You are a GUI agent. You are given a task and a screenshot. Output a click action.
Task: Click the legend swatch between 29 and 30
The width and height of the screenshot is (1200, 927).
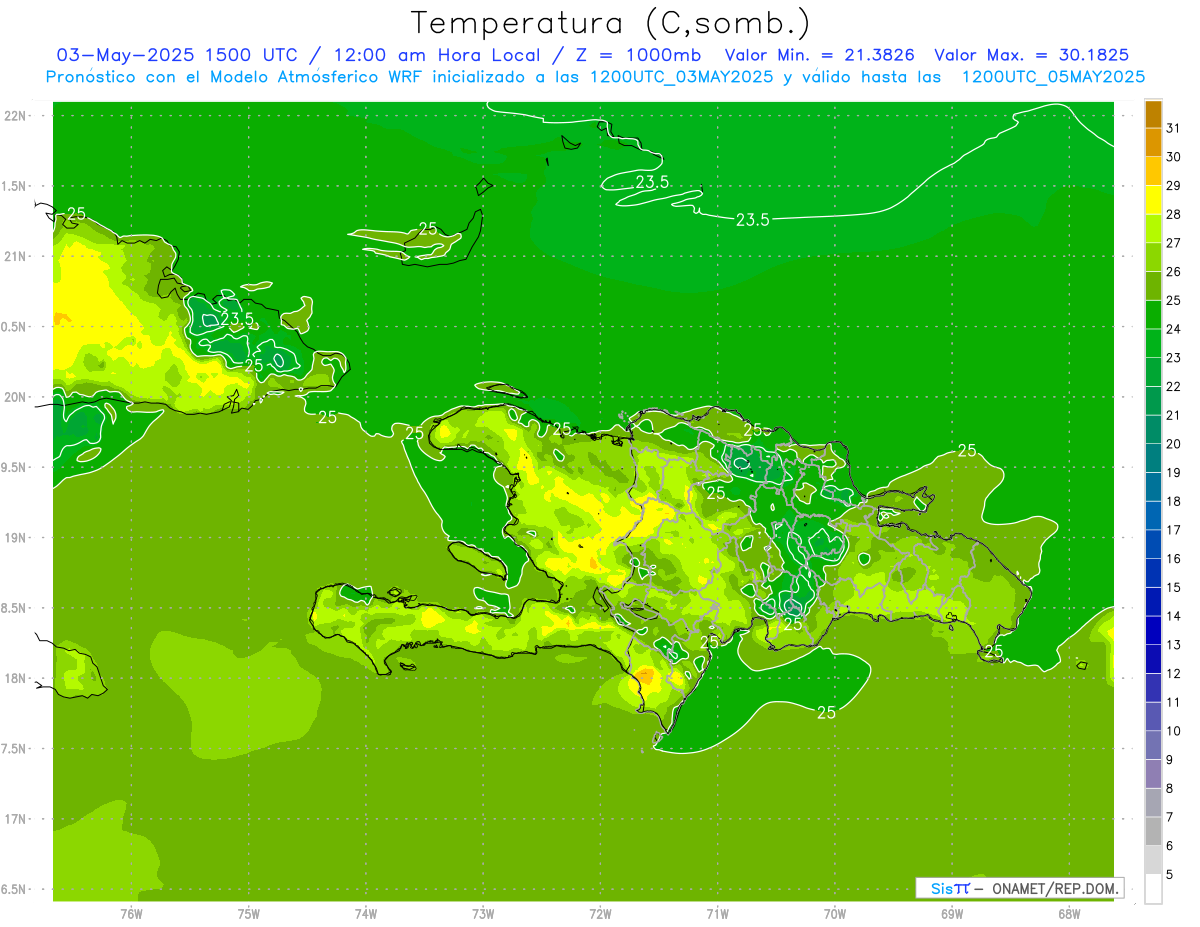[1153, 171]
